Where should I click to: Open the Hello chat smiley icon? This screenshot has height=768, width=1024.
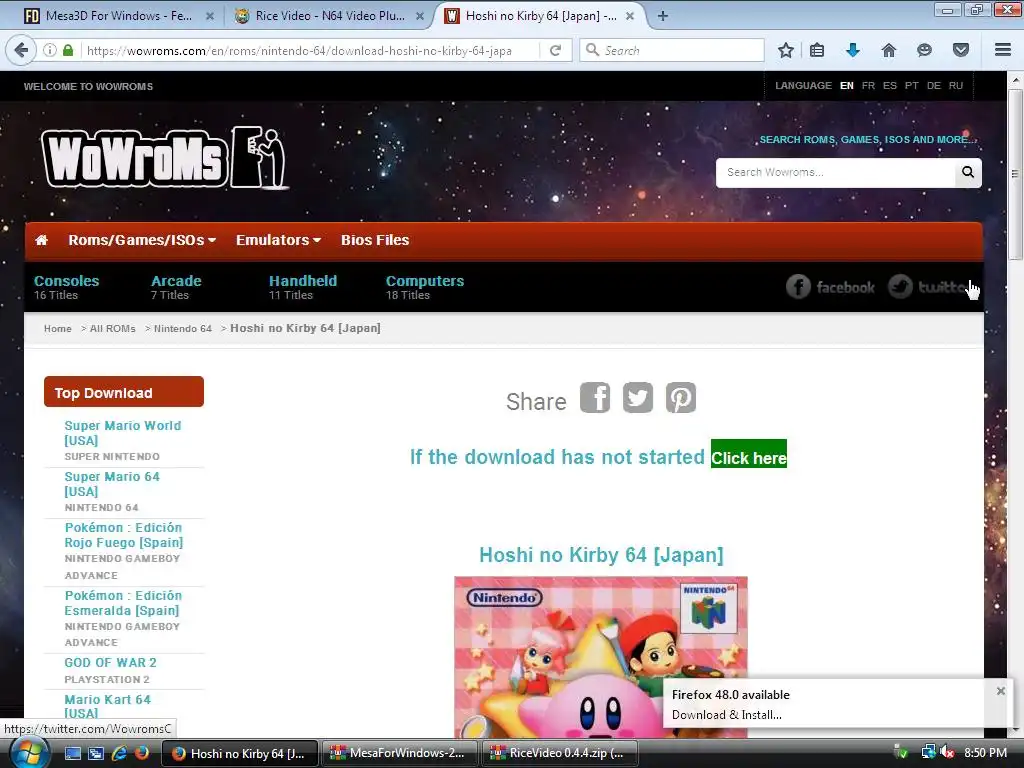[924, 50]
